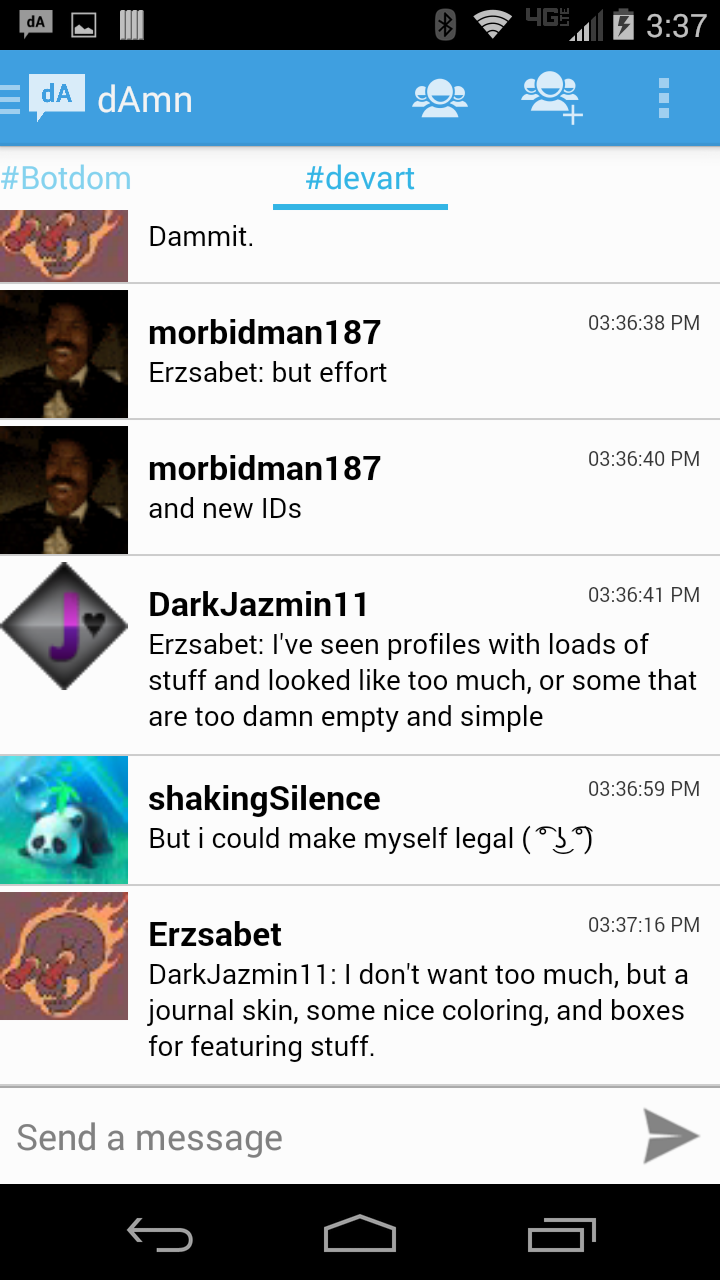This screenshot has width=720, height=1280.
Task: Open the dA notification in status bar
Action: tap(37, 24)
